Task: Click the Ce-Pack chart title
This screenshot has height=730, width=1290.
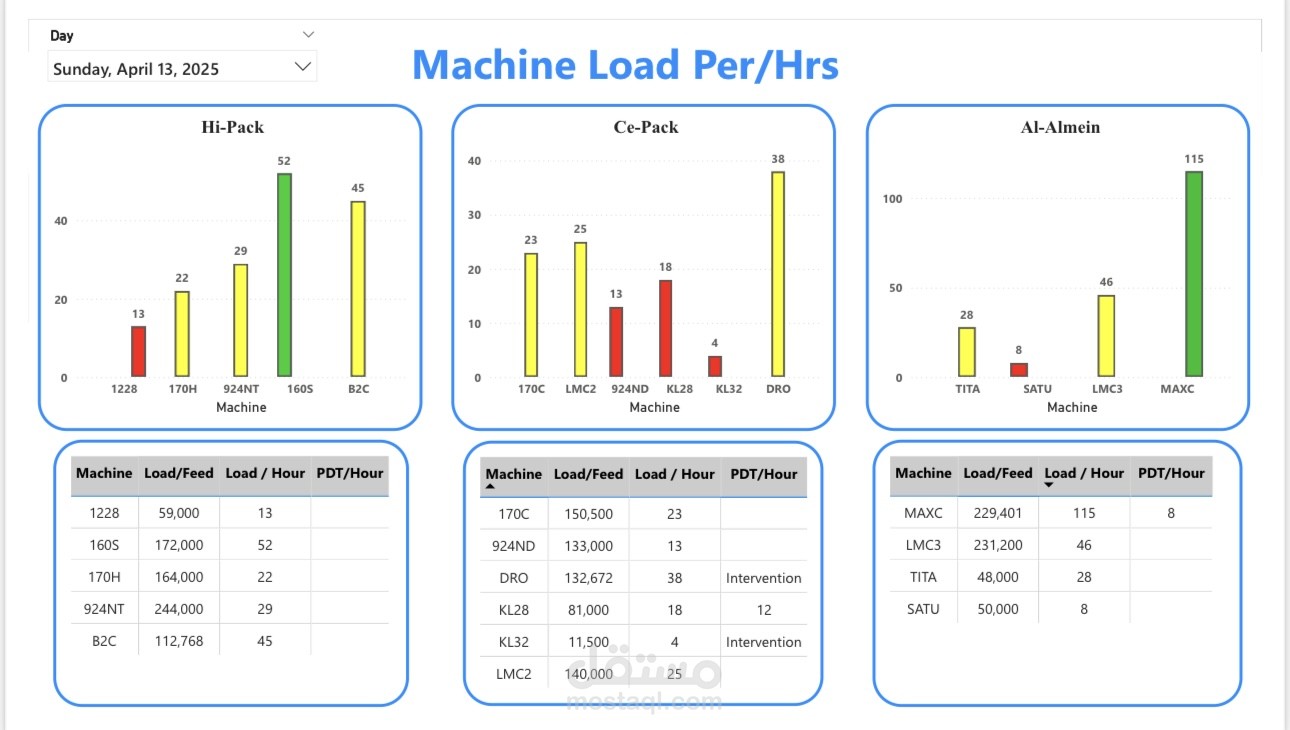Action: click(x=646, y=127)
